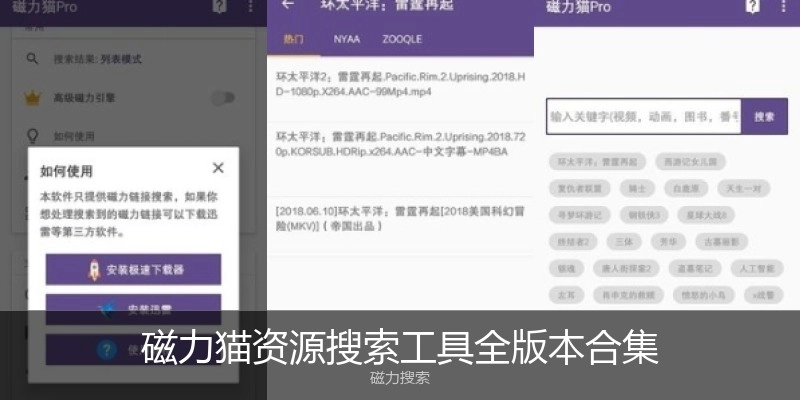The height and width of the screenshot is (400, 800).
Task: Select the 人工智能 keyword chip
Action: coord(757,268)
